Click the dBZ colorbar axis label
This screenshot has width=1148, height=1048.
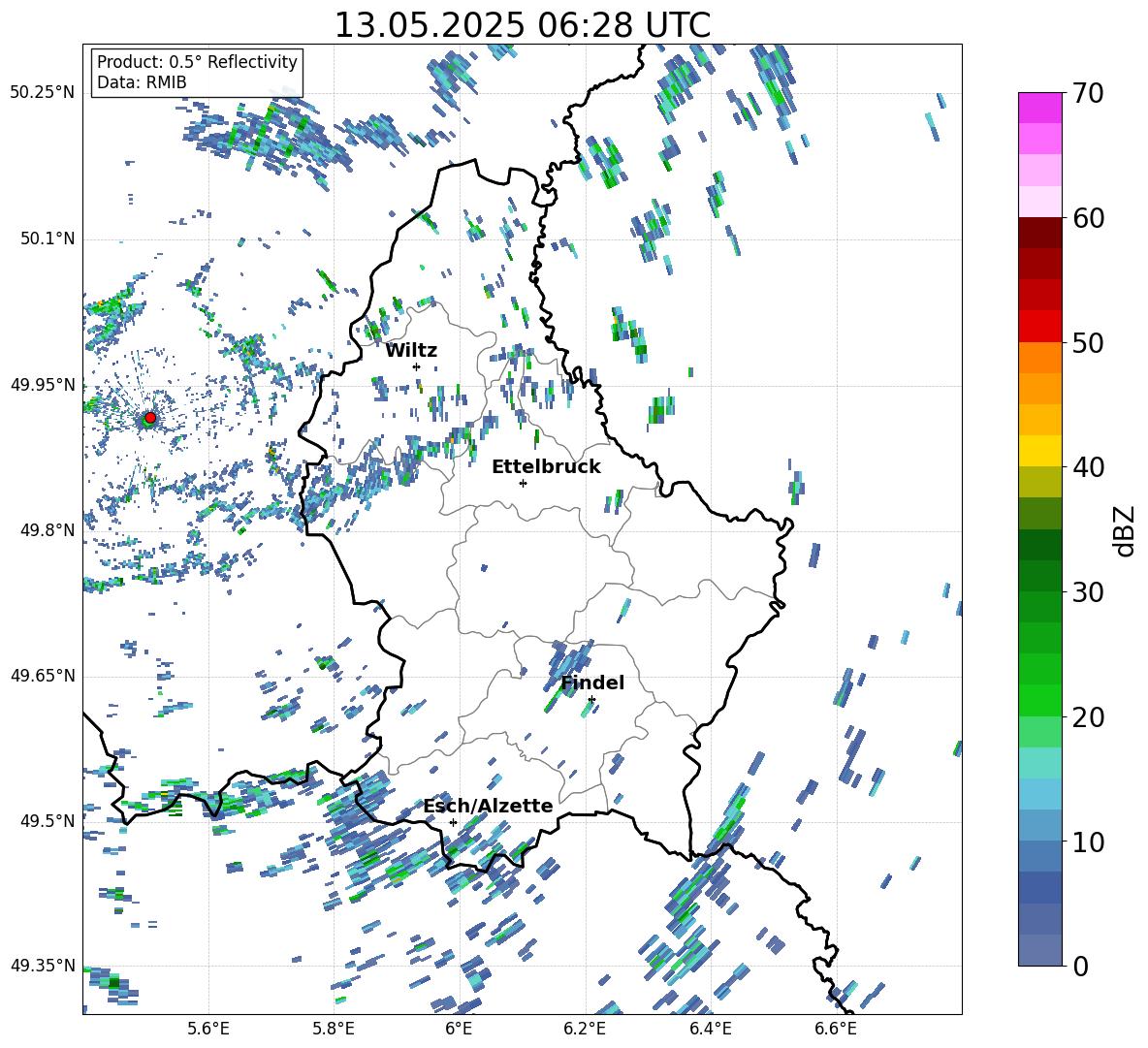click(1125, 530)
